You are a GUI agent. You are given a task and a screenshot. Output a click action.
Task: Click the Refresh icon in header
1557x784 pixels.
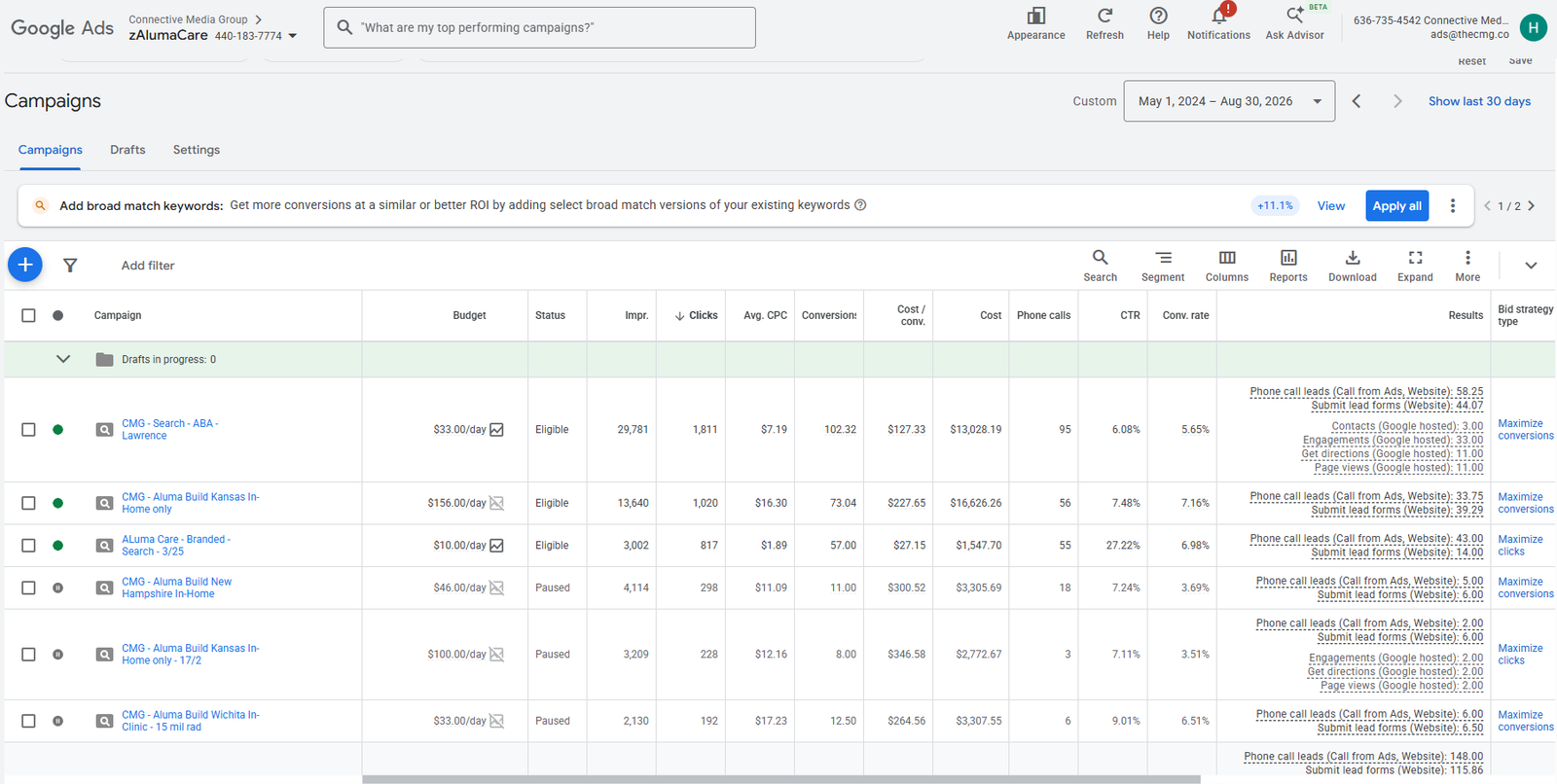point(1104,17)
